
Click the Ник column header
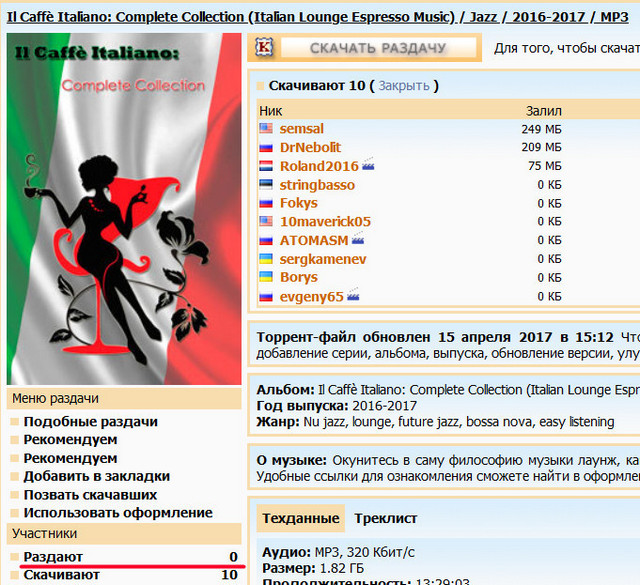click(271, 111)
